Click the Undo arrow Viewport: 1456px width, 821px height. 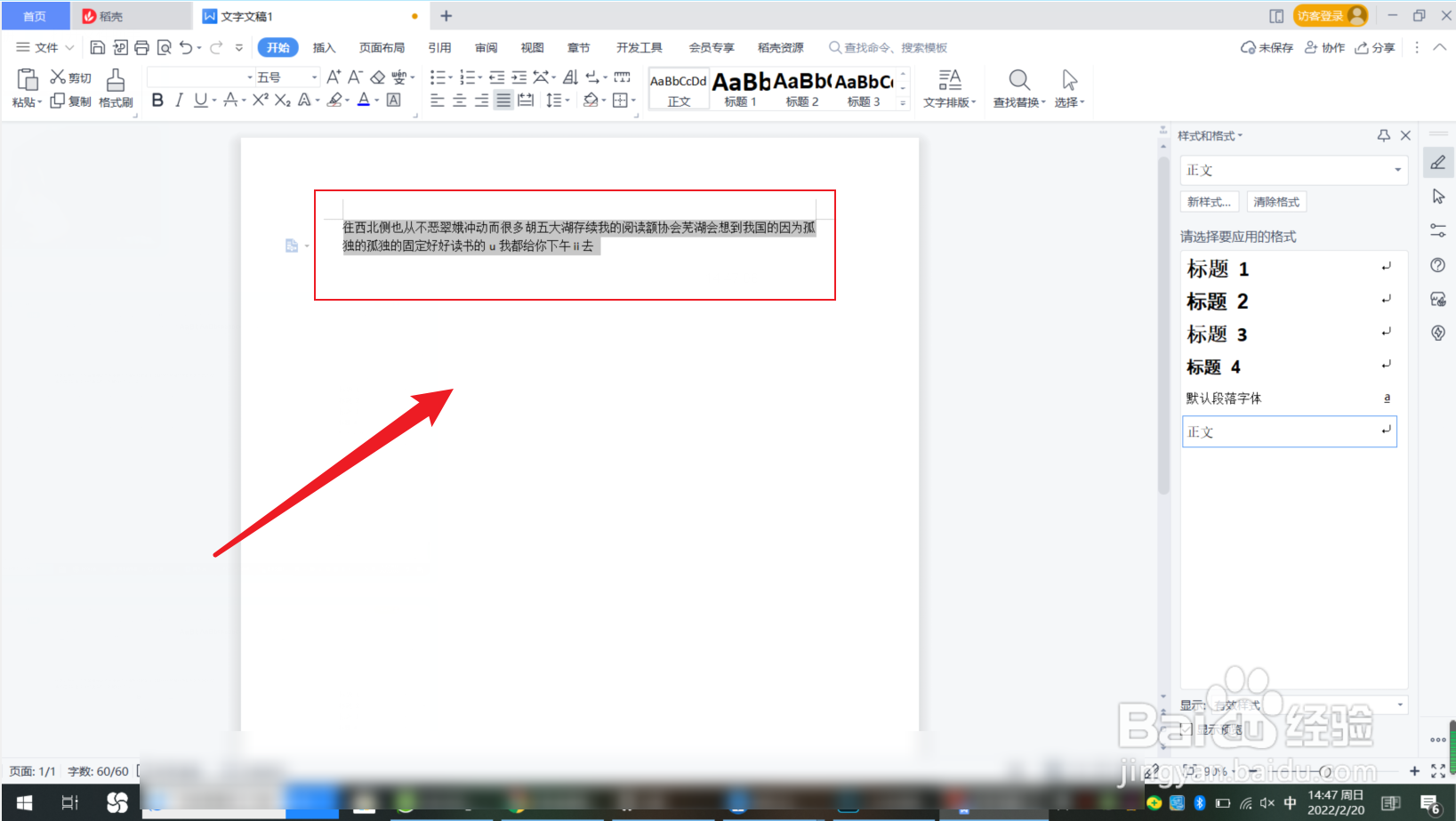(x=185, y=47)
